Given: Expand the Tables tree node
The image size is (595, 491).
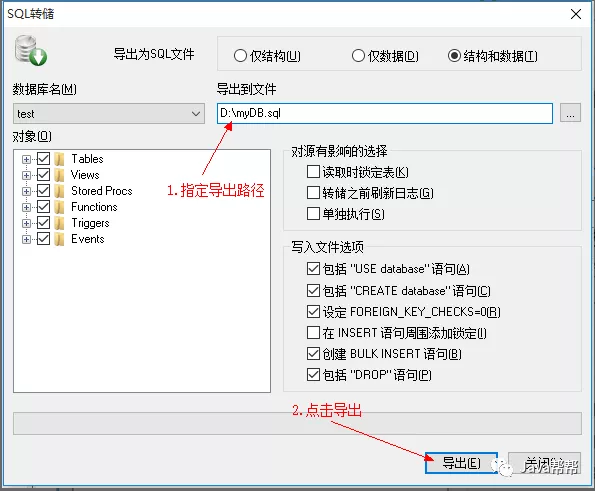Looking at the screenshot, I should click(26, 159).
